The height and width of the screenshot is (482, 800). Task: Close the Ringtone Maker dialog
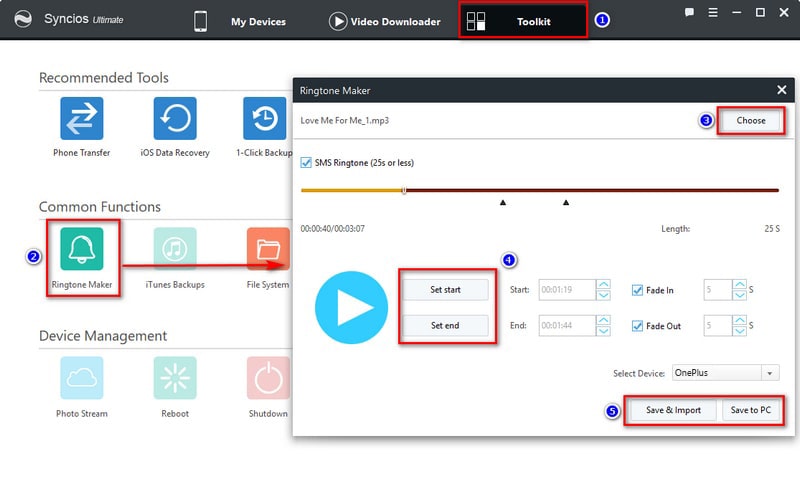pos(782,90)
